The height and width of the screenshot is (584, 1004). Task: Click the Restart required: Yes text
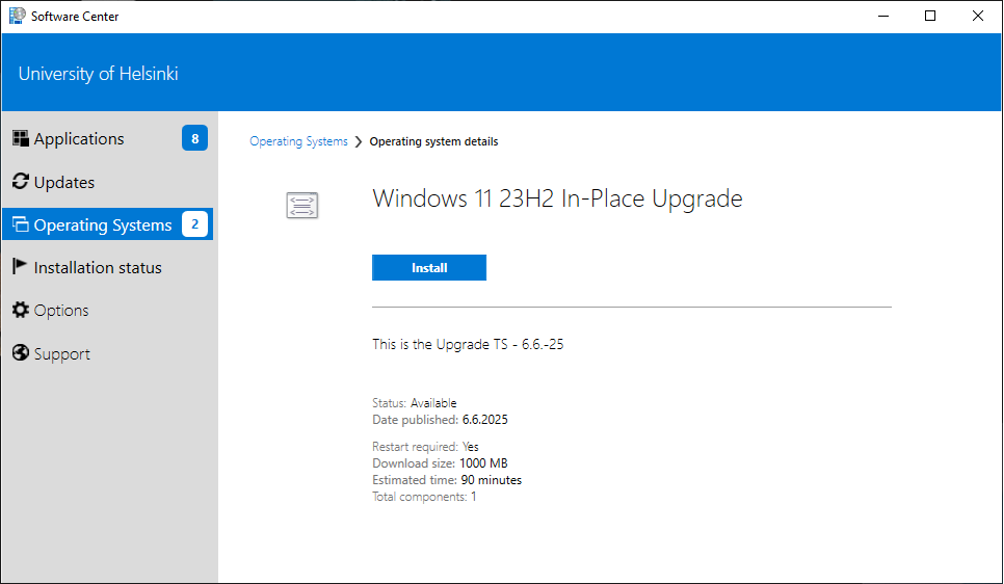[425, 447]
